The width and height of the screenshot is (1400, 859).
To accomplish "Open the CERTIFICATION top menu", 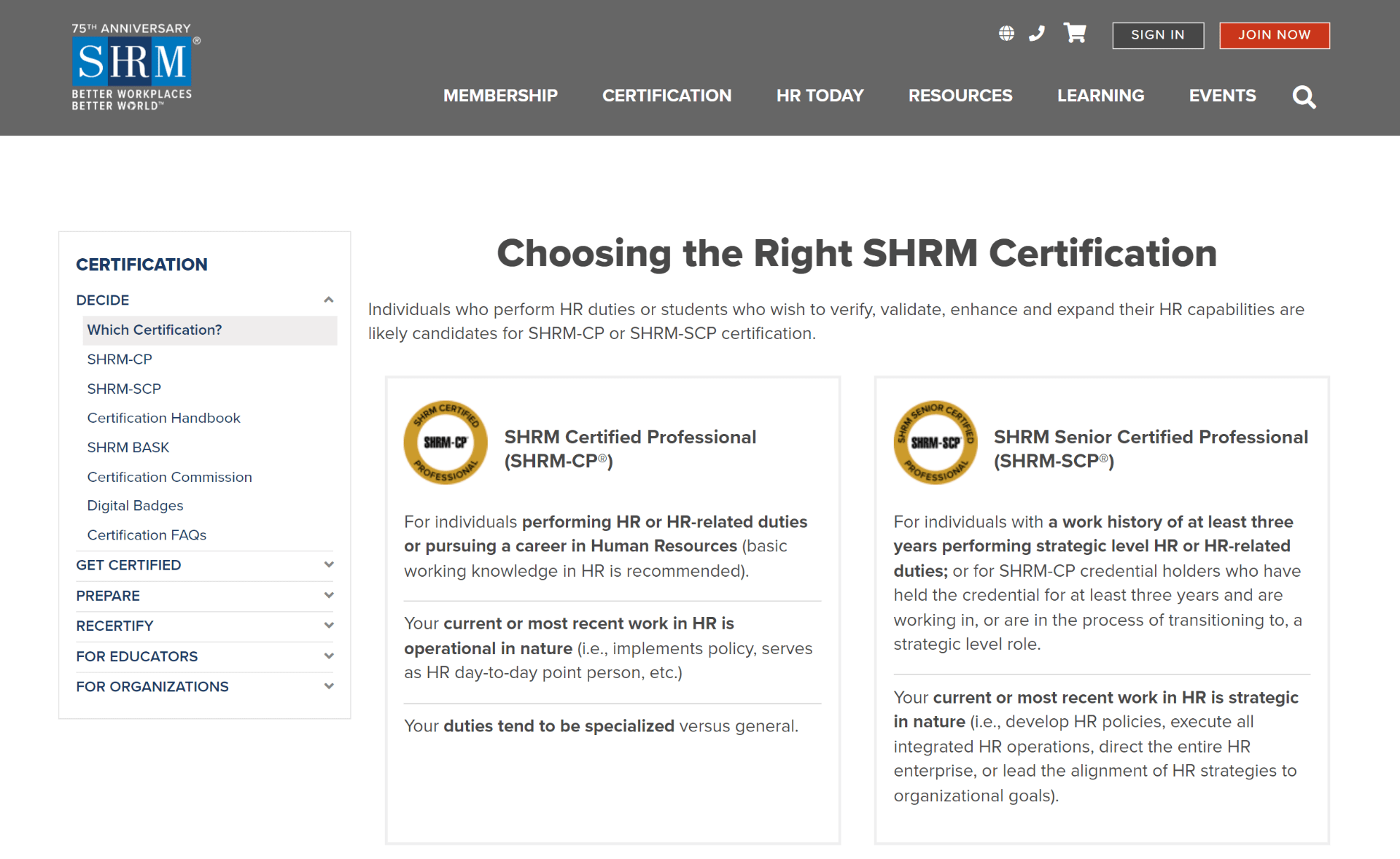I will [x=666, y=96].
